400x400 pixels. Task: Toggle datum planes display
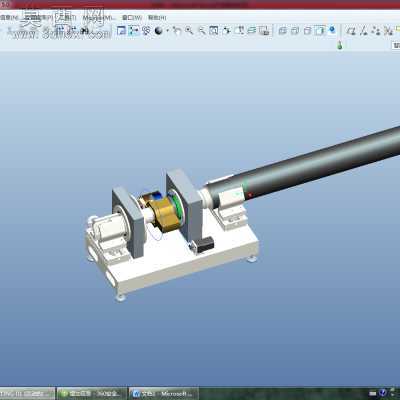pos(350,31)
